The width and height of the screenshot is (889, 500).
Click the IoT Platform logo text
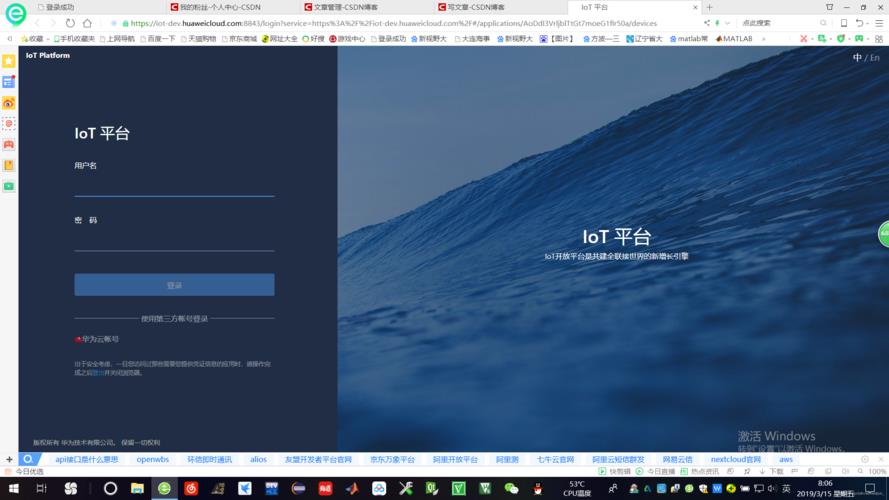coord(48,56)
